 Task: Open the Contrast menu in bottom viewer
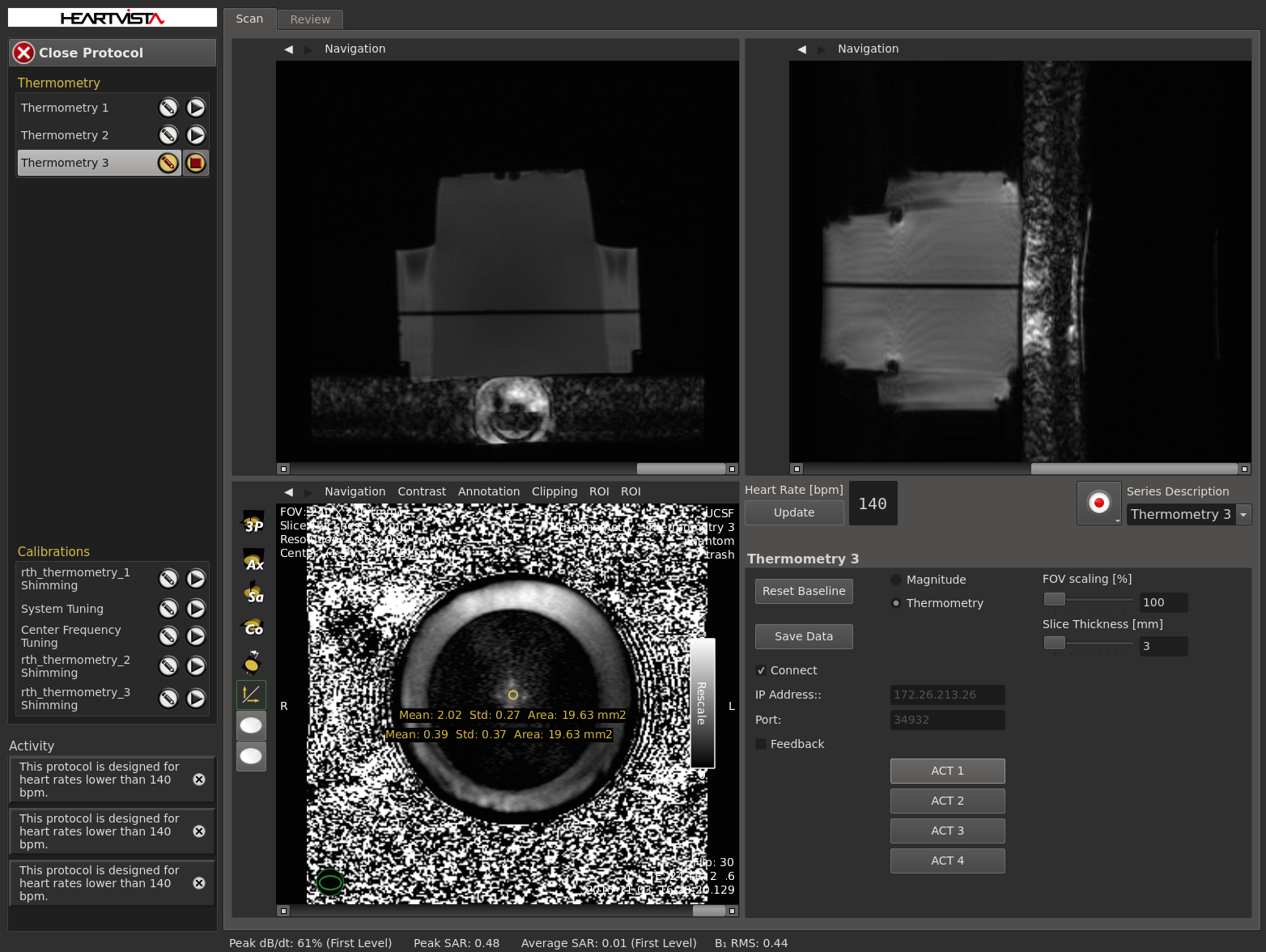click(421, 491)
